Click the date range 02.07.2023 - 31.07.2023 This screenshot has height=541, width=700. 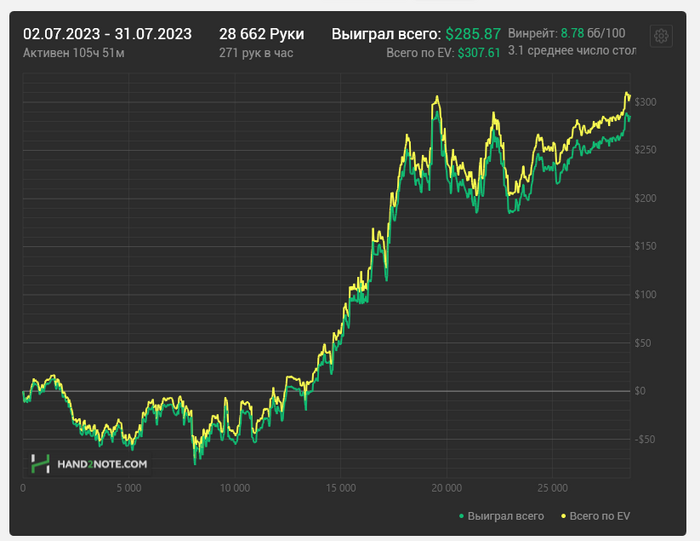coord(107,34)
